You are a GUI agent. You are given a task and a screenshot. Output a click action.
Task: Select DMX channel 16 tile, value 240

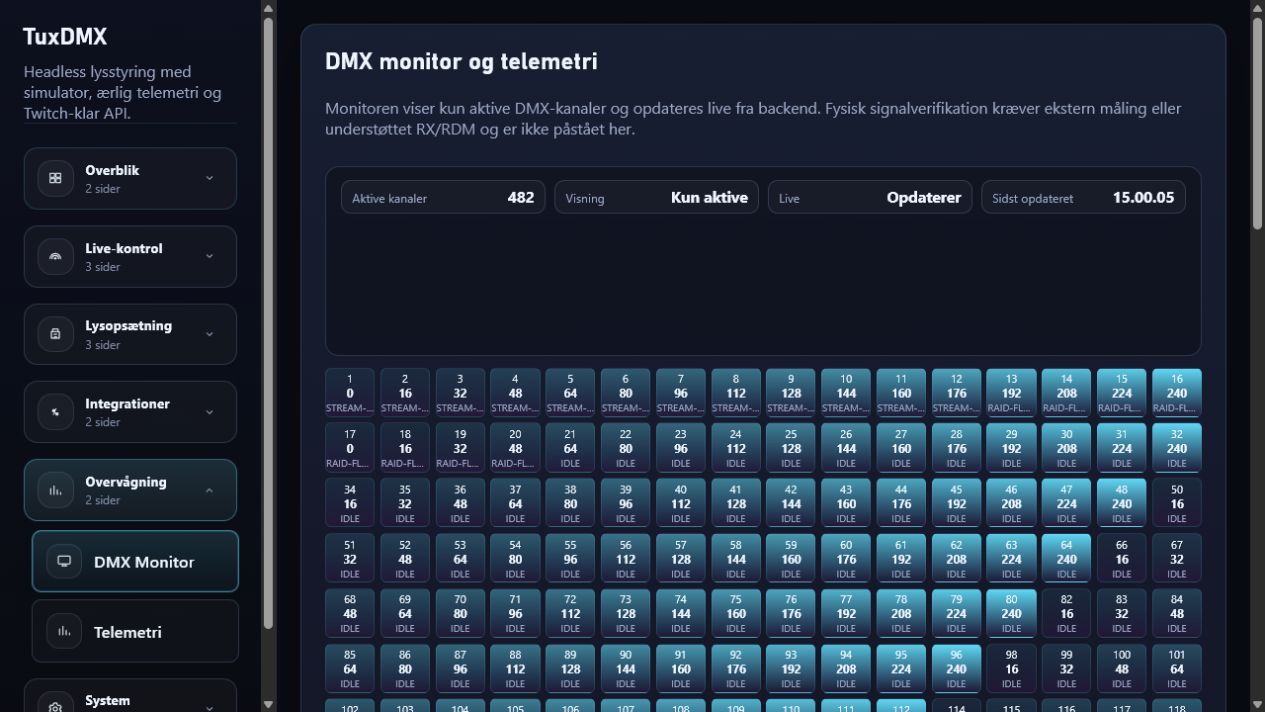pos(1177,393)
